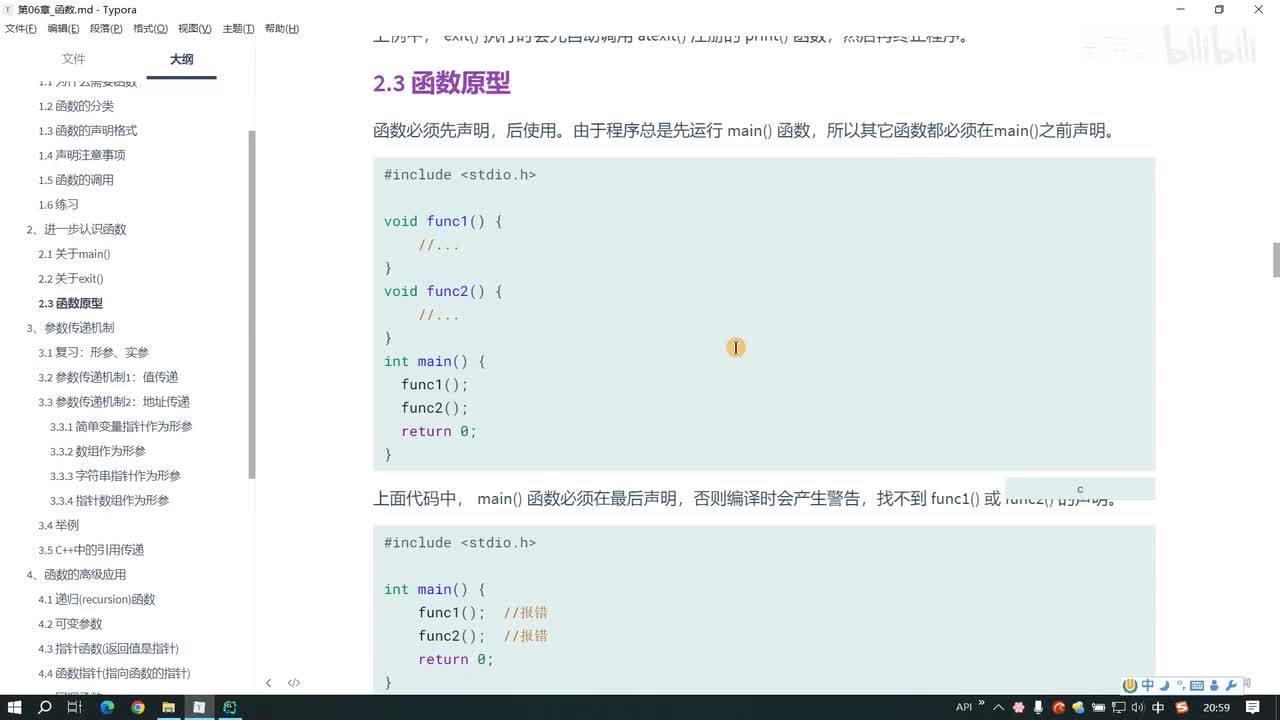Toggle Chinese/English on floating IME toolbar
The image size is (1280, 720).
[x=1148, y=685]
